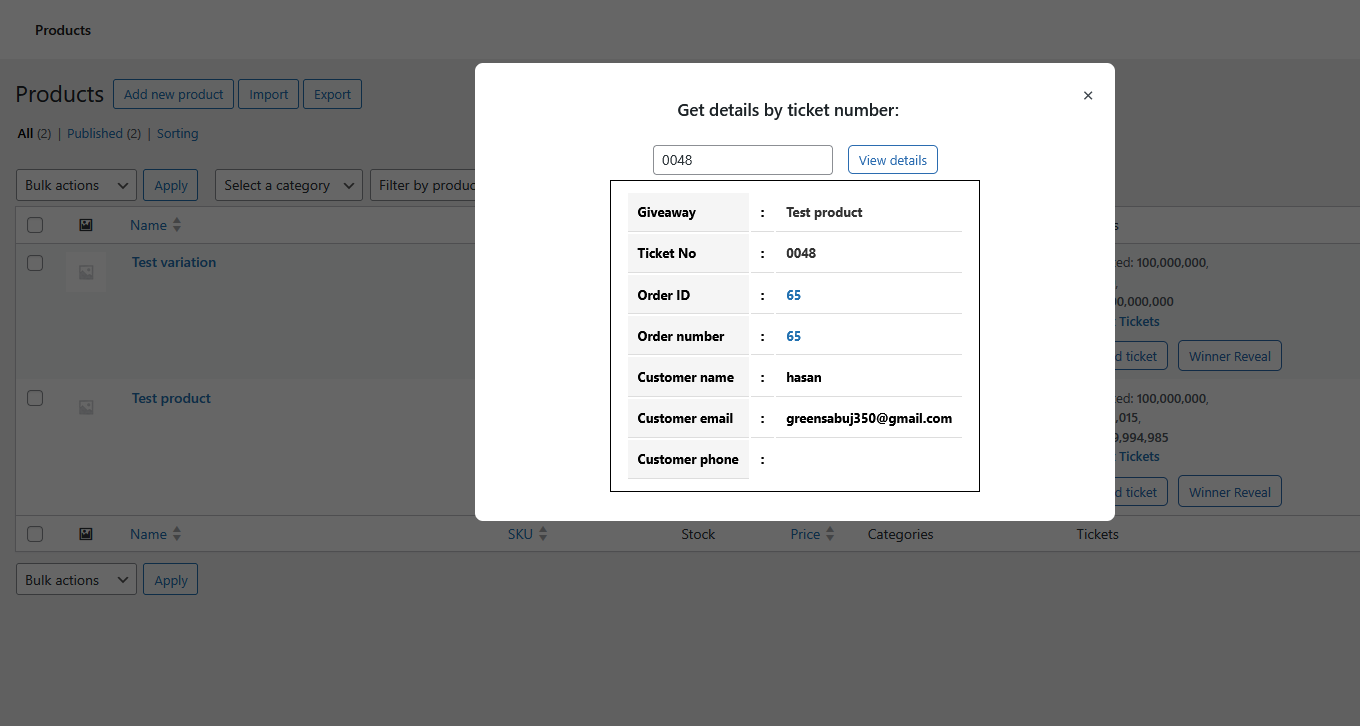Viewport: 1360px width, 726px height.
Task: Switch to the Sorting view
Action: coord(177,133)
